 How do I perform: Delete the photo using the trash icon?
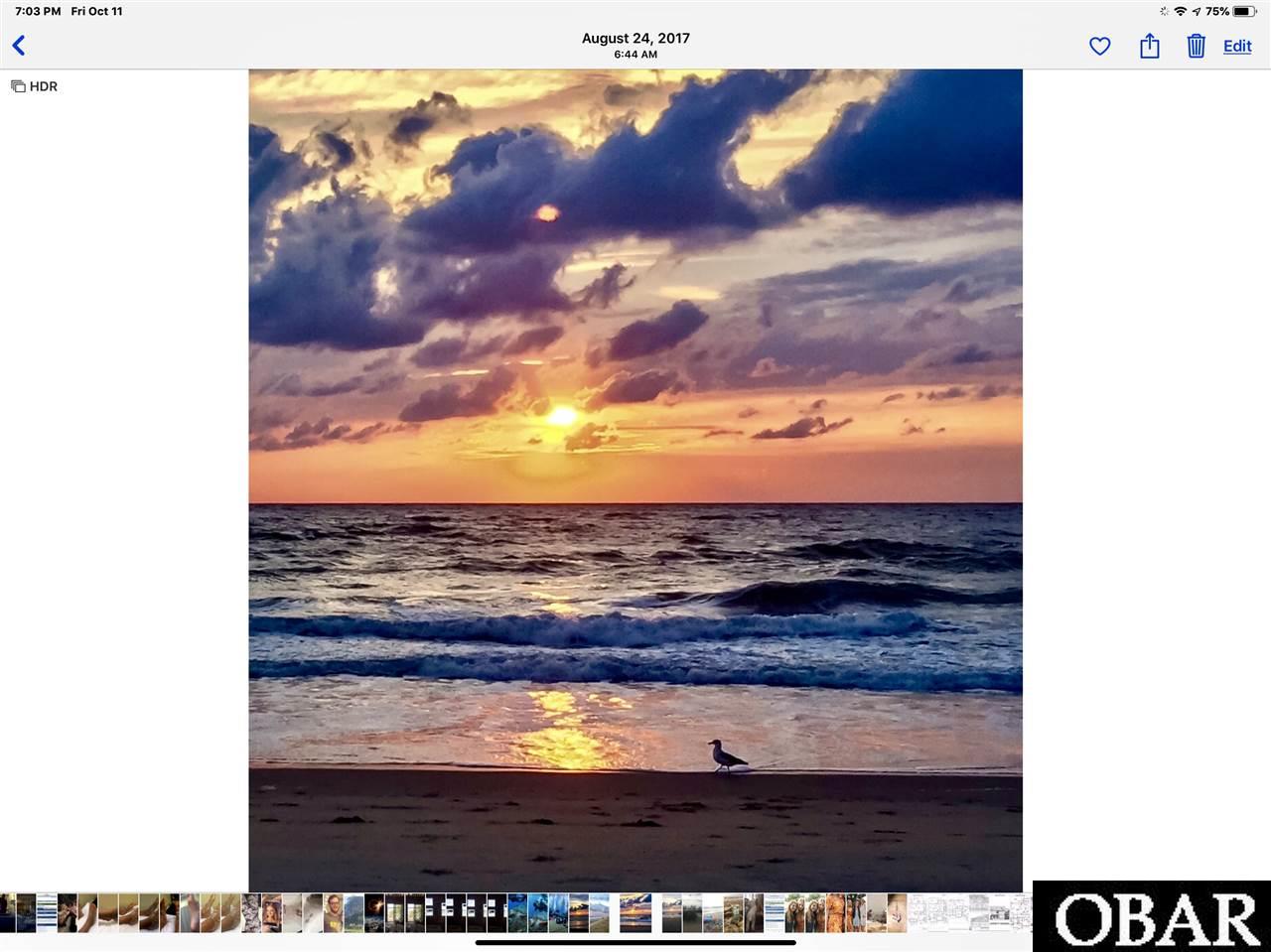pyautogui.click(x=1196, y=46)
